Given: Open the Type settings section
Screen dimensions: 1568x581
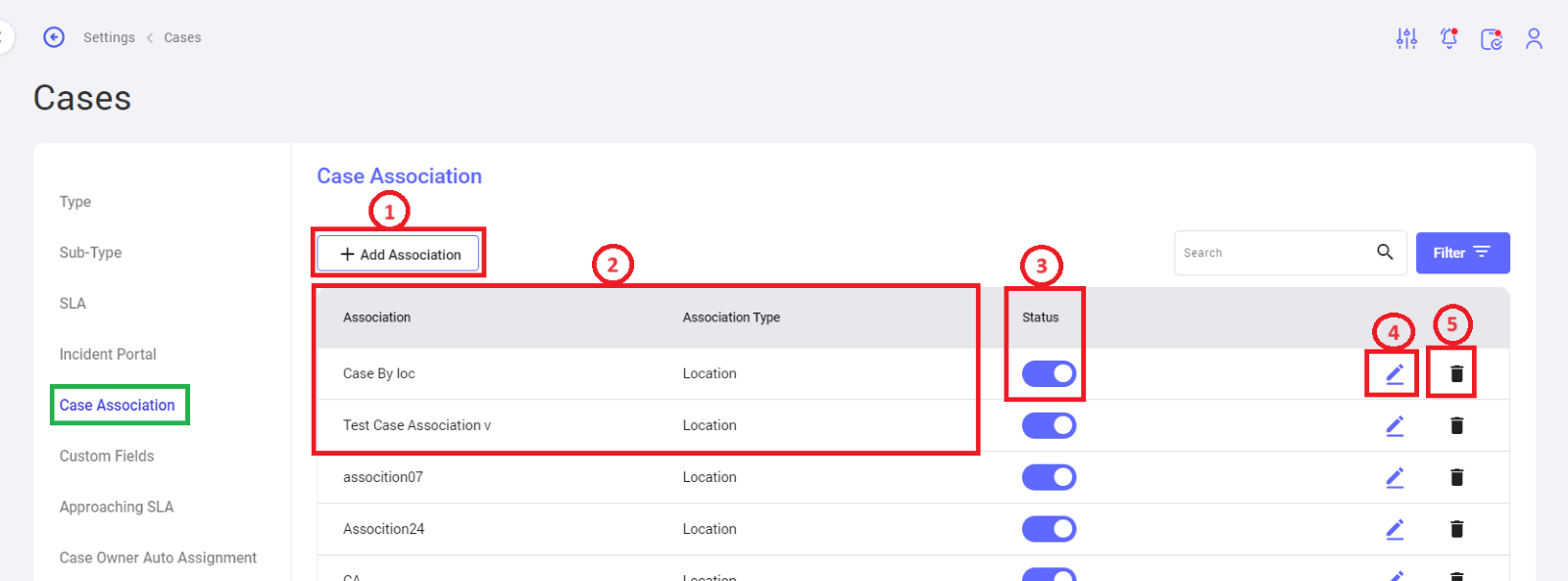Looking at the screenshot, I should [75, 202].
